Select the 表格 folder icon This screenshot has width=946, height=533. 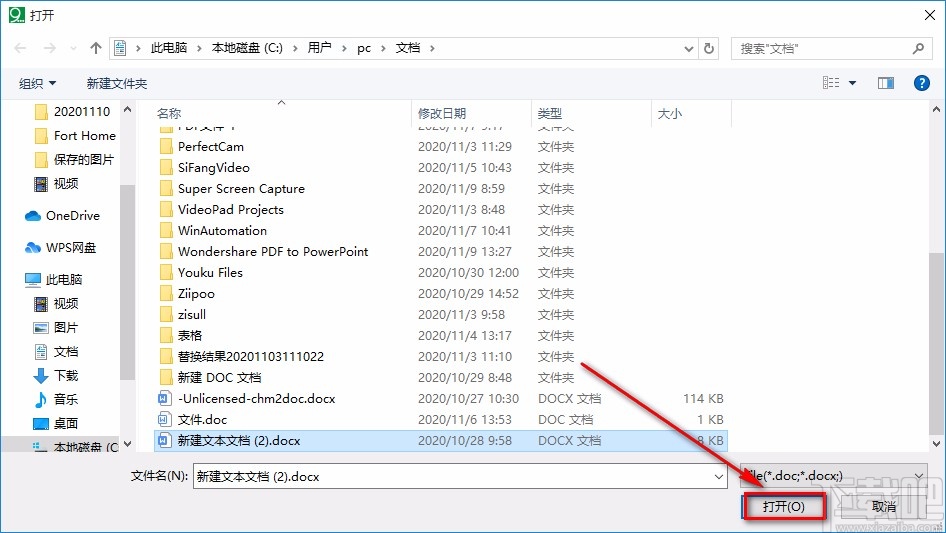click(x=166, y=336)
